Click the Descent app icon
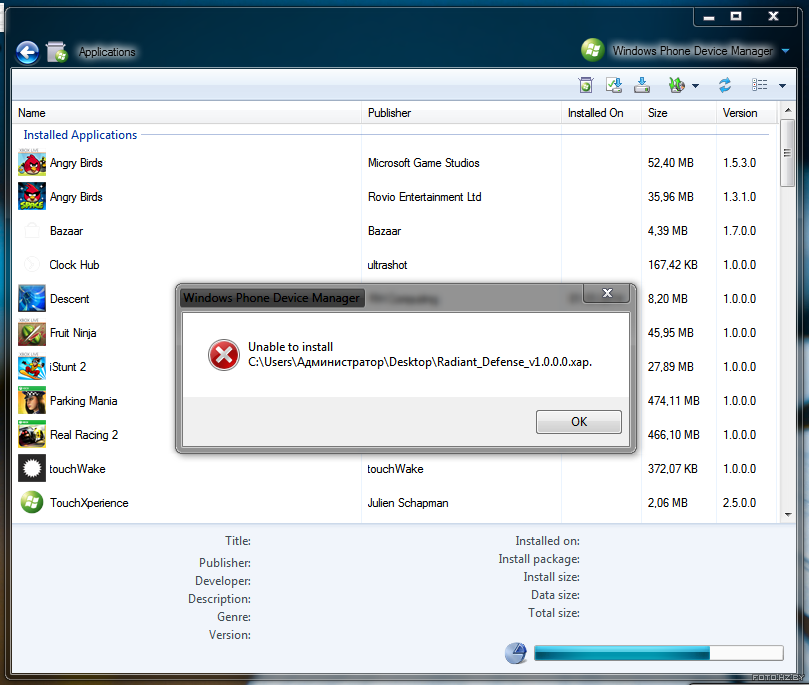 pos(32,298)
